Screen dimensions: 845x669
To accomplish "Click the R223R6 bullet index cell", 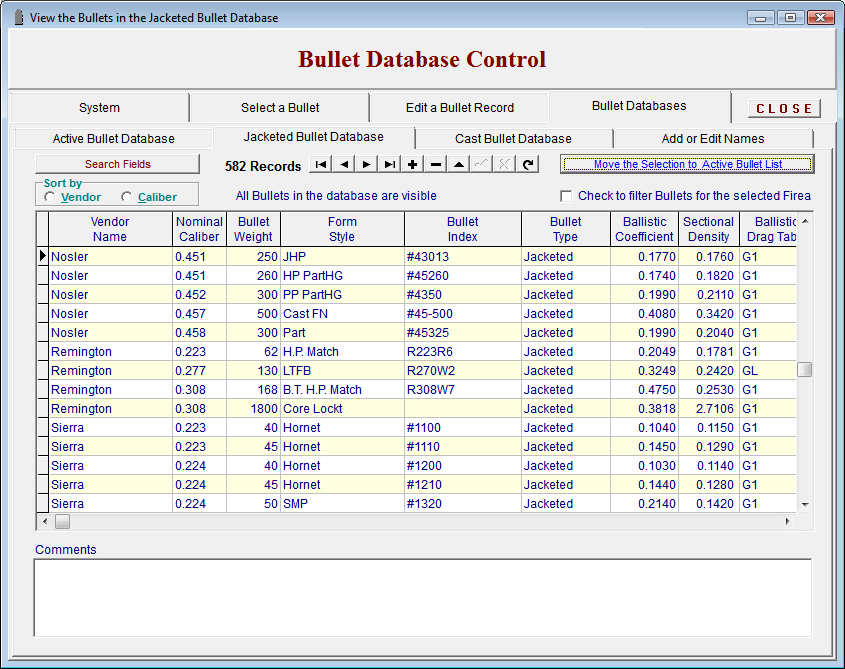I will [x=462, y=351].
